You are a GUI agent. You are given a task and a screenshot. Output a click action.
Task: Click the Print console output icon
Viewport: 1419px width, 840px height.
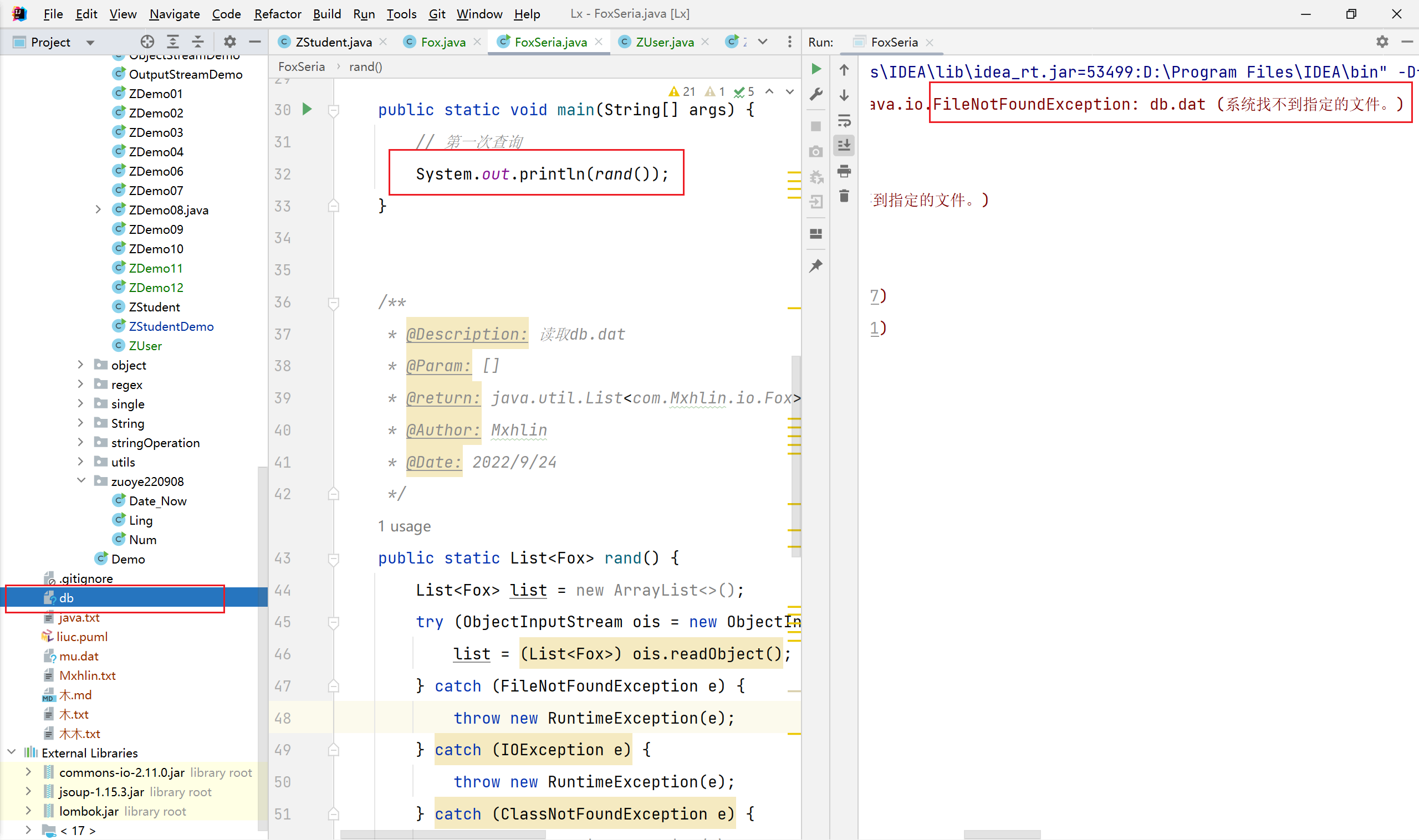pos(844,171)
